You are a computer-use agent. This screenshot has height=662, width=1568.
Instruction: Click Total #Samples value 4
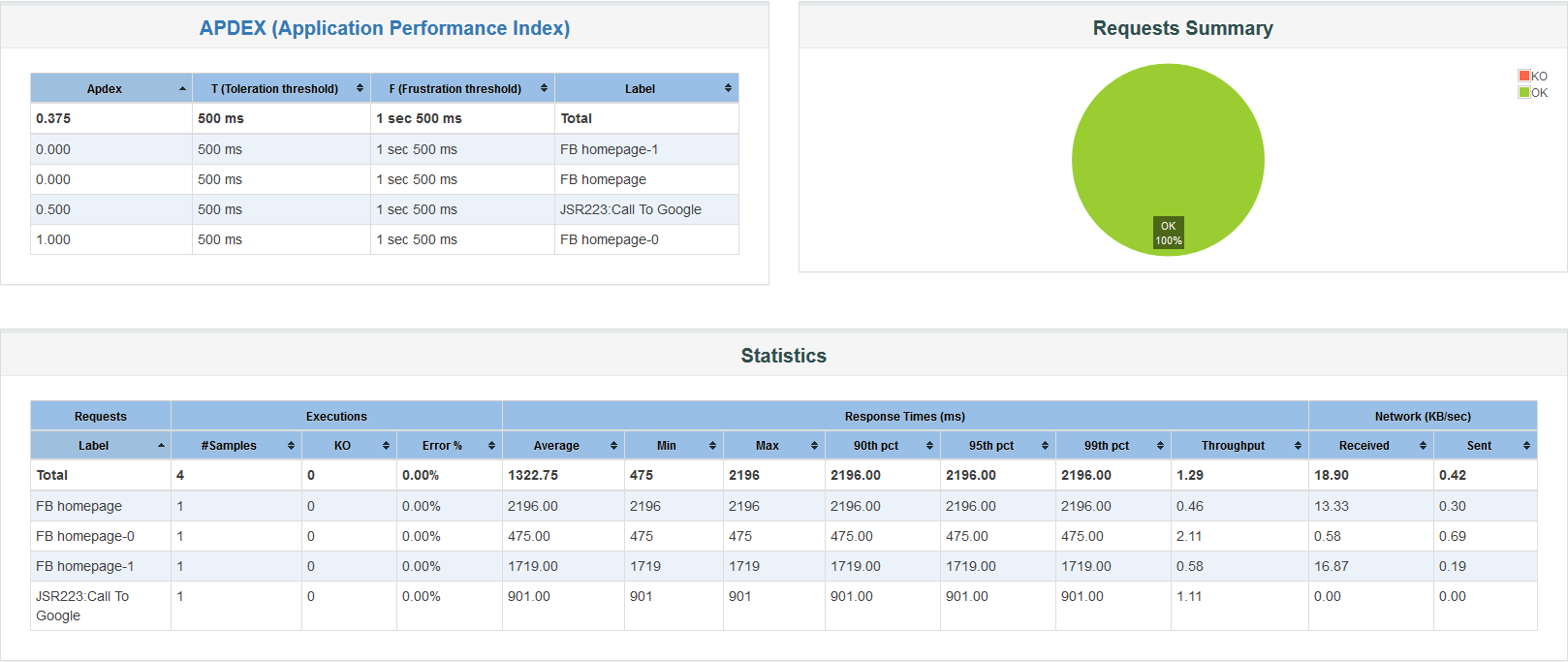(180, 475)
